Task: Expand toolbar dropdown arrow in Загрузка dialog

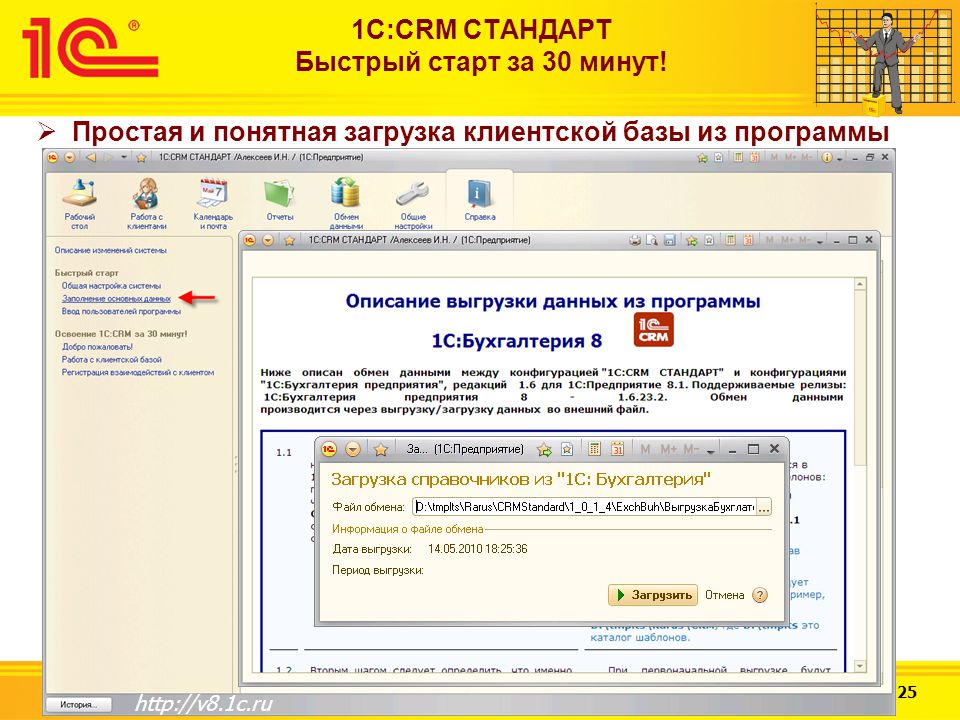Action: [711, 451]
